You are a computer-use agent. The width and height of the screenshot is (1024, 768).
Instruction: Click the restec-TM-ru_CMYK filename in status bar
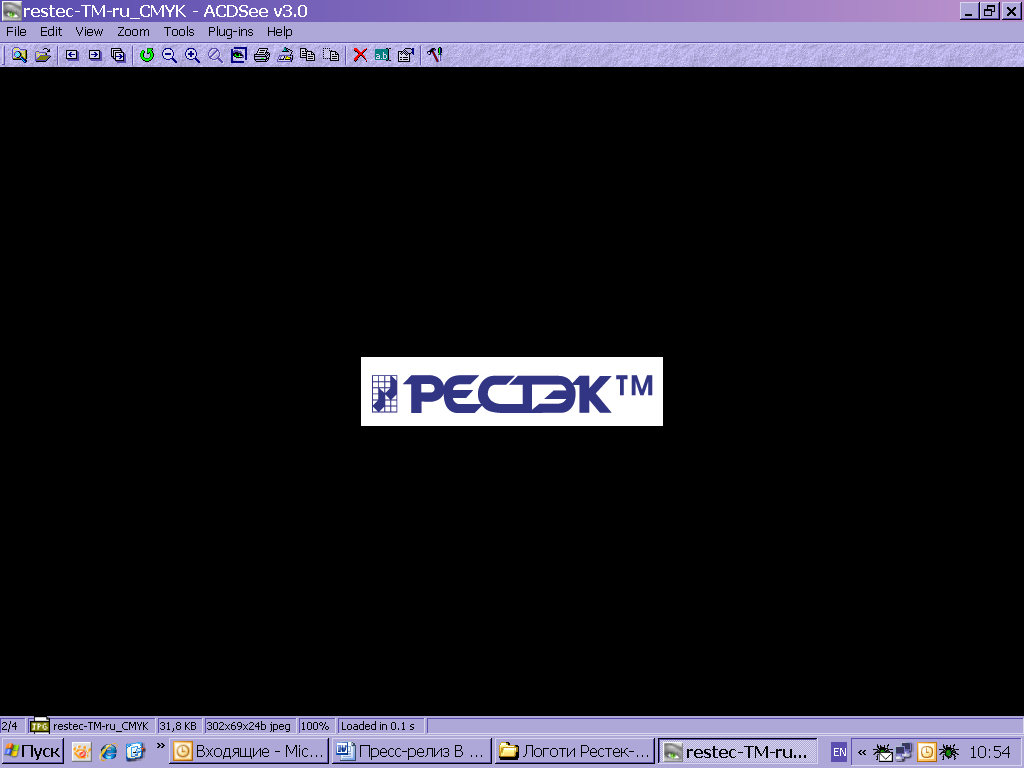[x=101, y=726]
